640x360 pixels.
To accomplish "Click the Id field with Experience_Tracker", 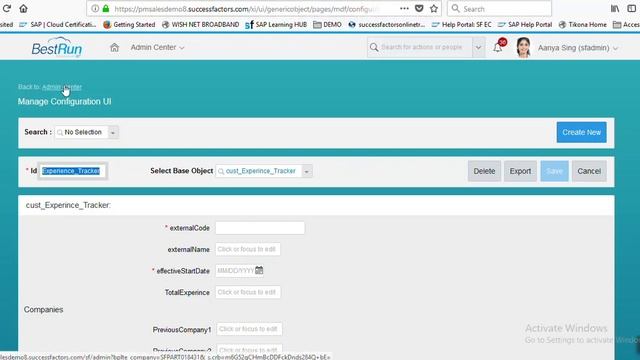I will tap(73, 171).
